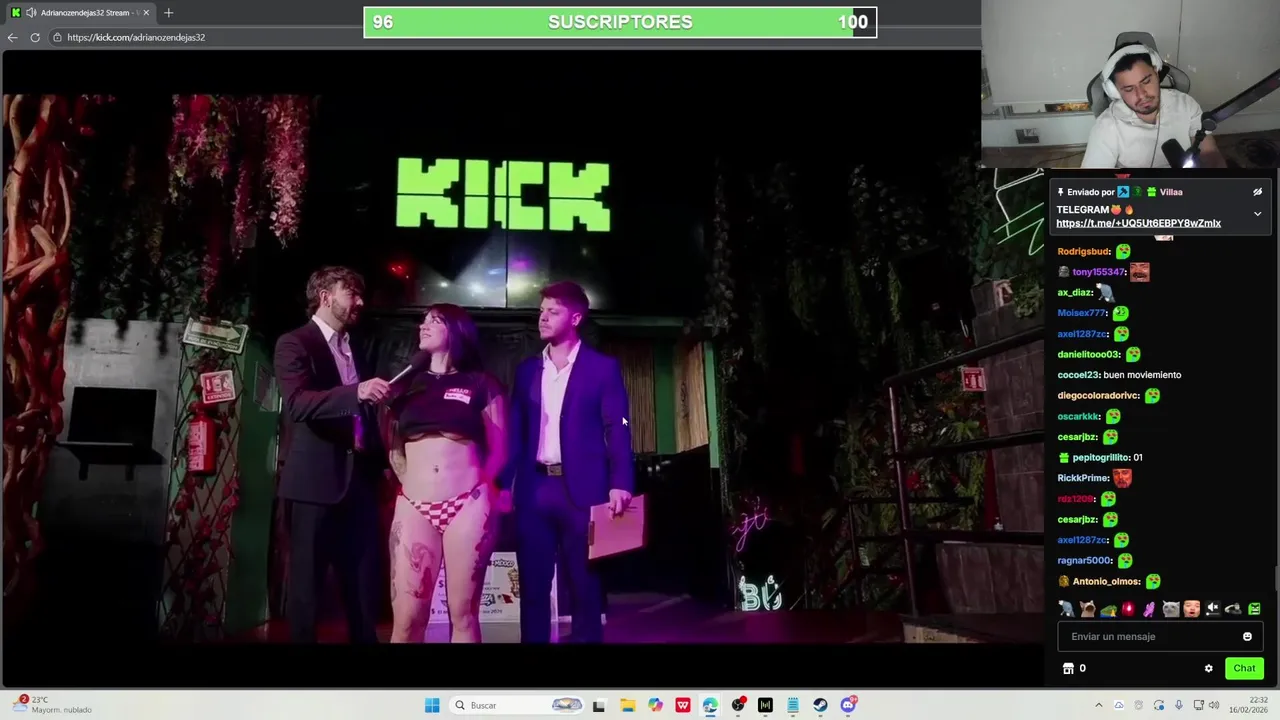
Task: Reload the Kick page
Action: pos(35,37)
